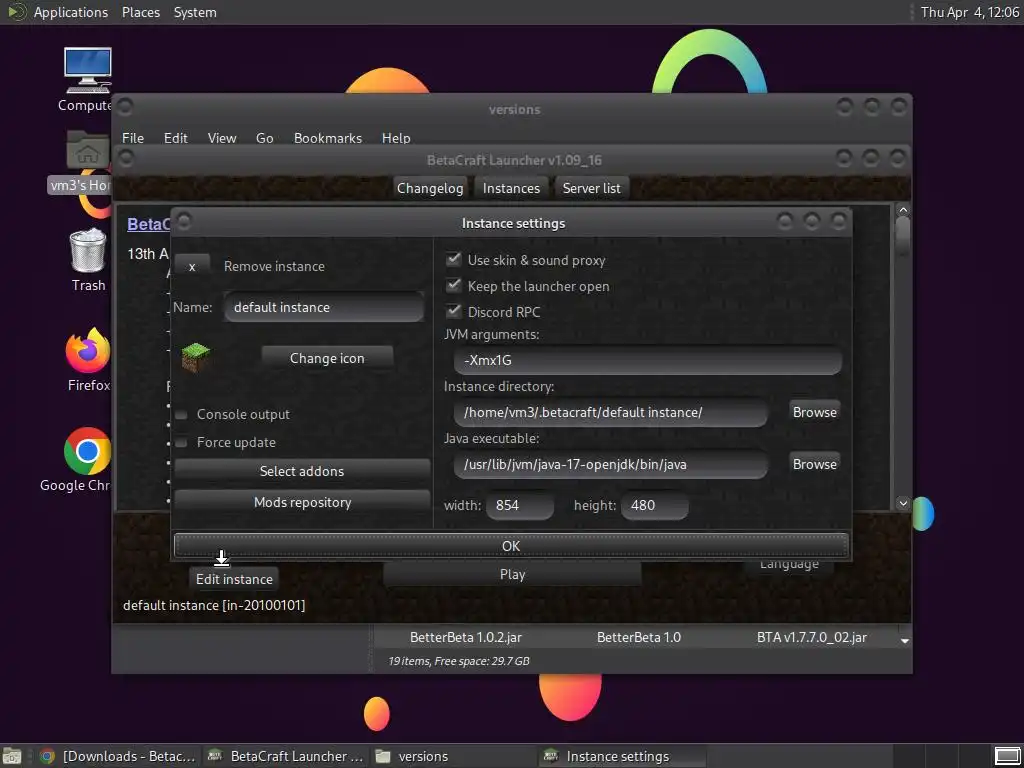Browse for the Instance directory
1024x768 pixels.
pyautogui.click(x=814, y=412)
